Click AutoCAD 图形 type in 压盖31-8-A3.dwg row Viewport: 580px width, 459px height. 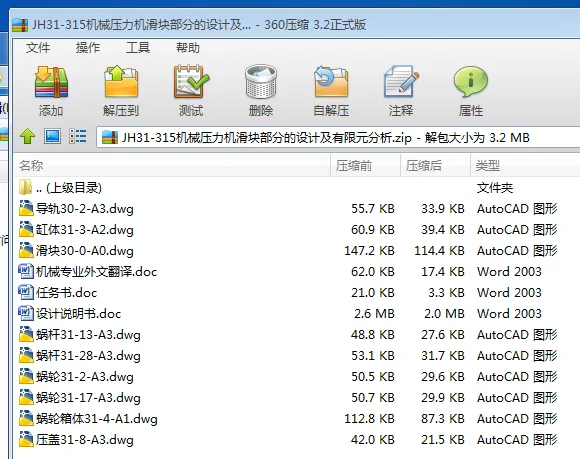tap(517, 440)
